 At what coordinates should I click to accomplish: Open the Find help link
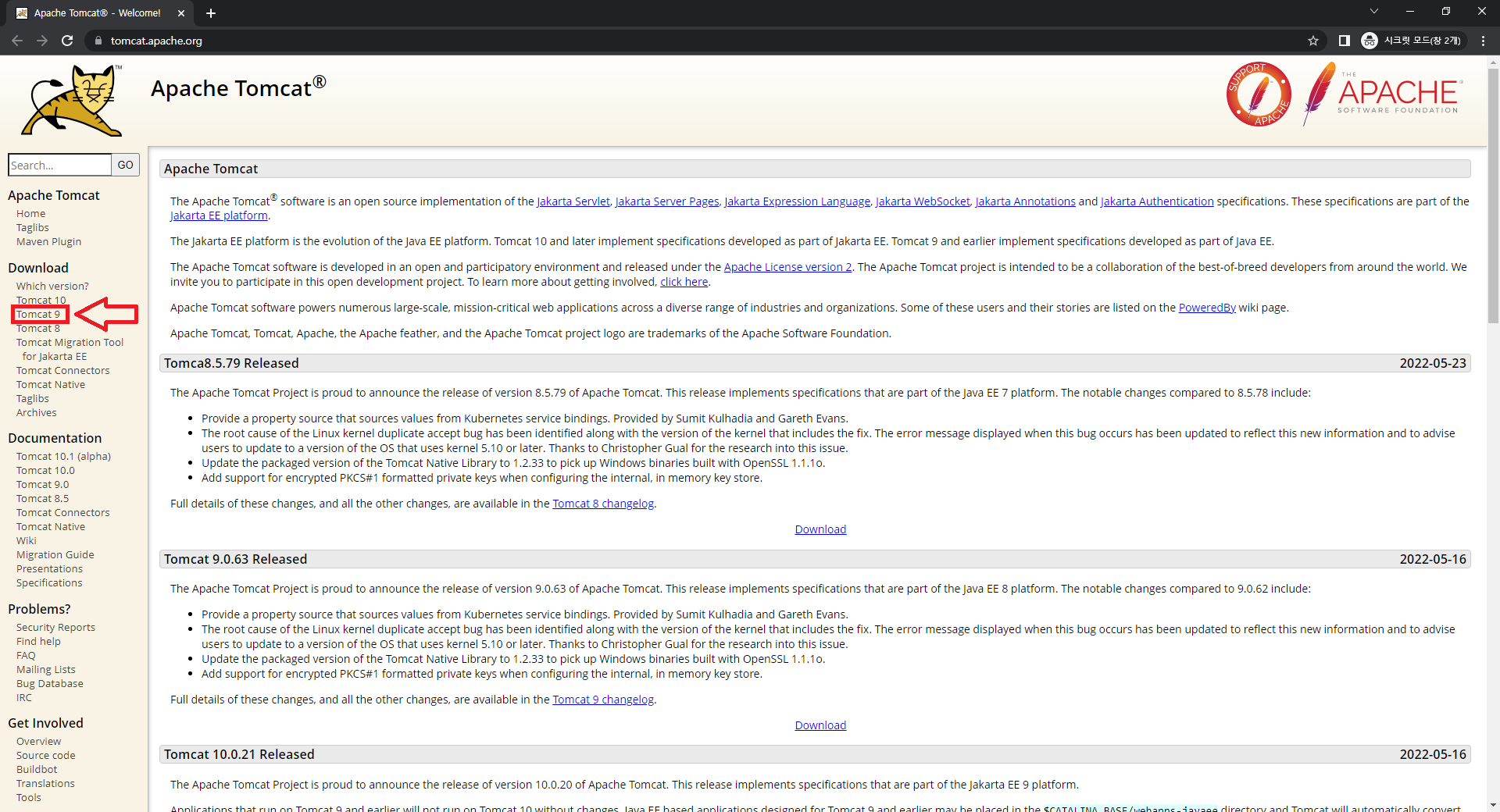[x=38, y=641]
